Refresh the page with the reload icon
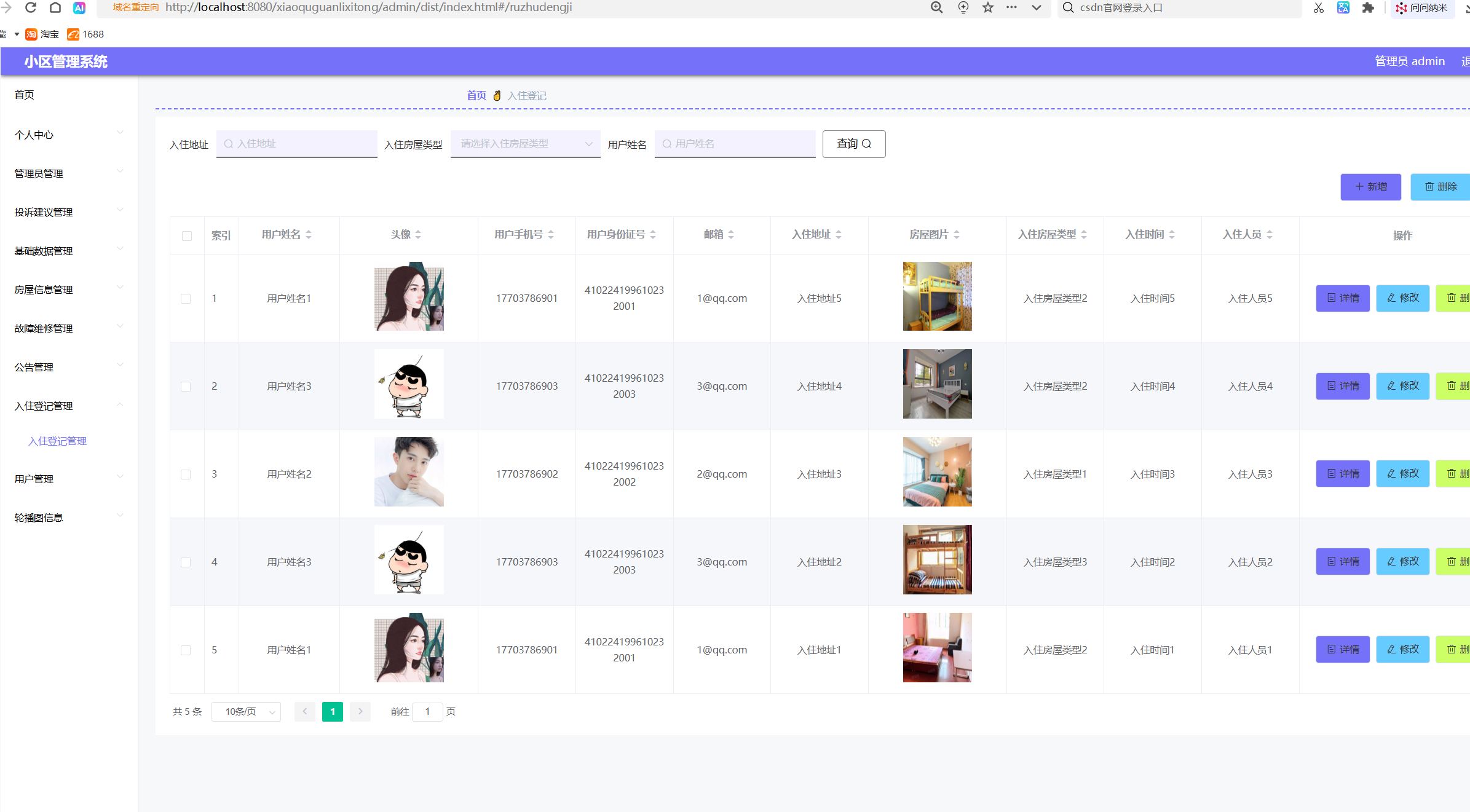Screen dimensions: 1470x812 pyautogui.click(x=31, y=7)
